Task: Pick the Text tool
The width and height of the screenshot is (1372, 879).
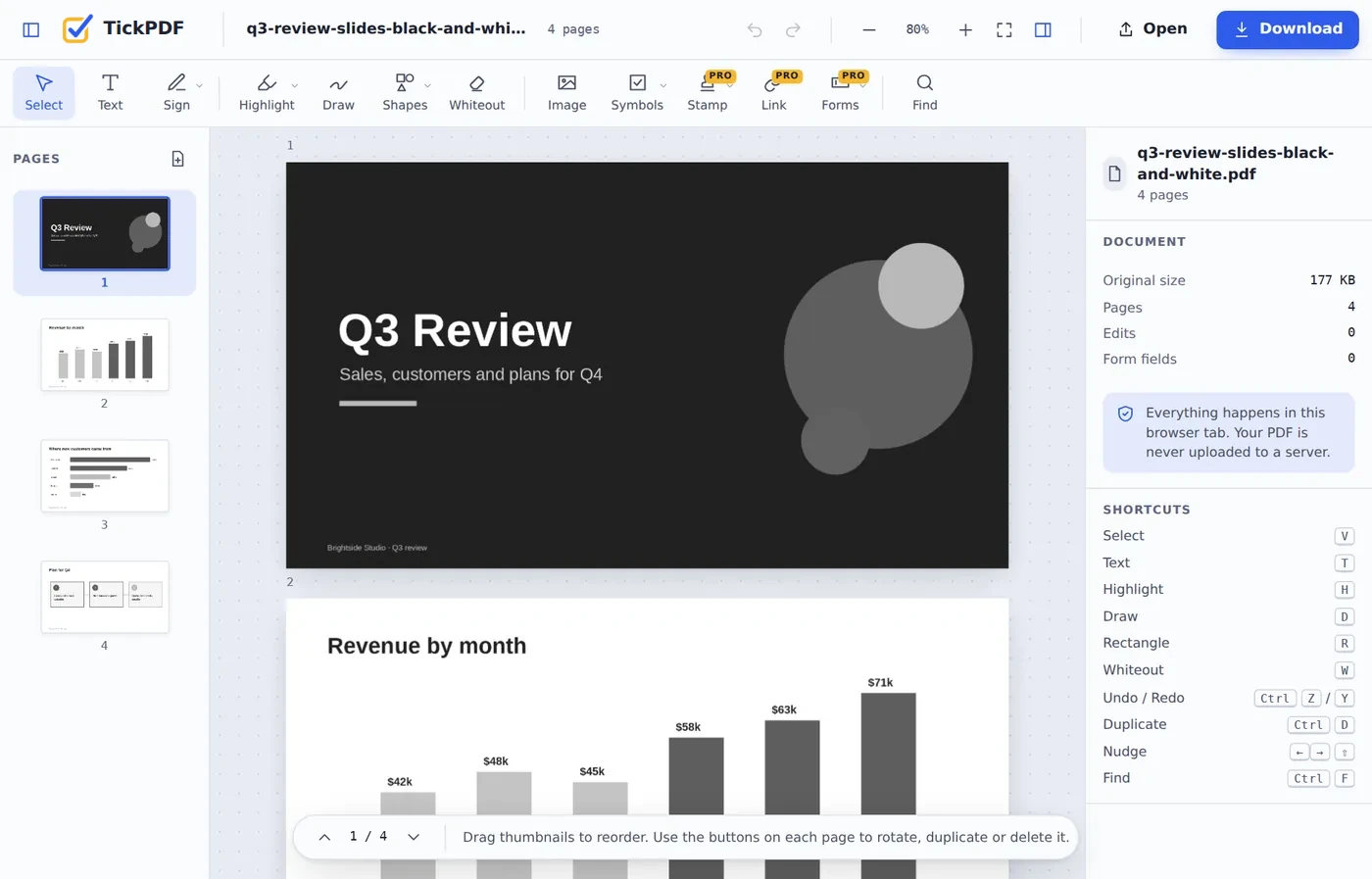Action: click(111, 93)
